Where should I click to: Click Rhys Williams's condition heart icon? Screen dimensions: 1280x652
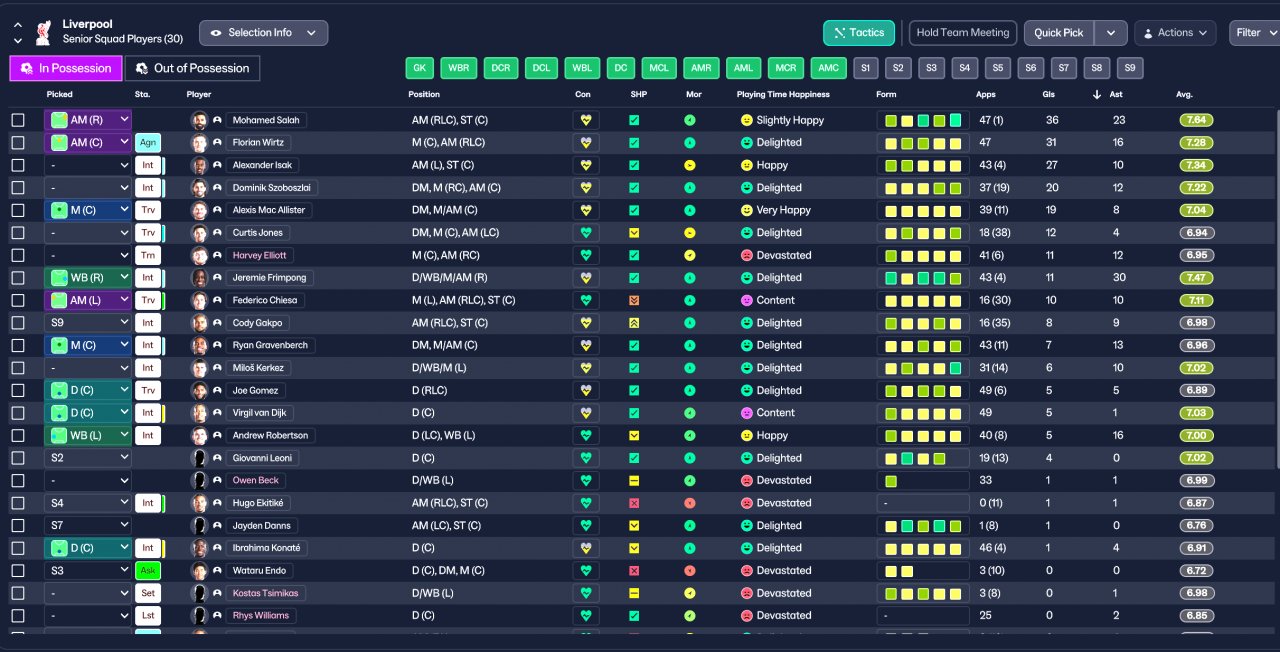tap(586, 615)
